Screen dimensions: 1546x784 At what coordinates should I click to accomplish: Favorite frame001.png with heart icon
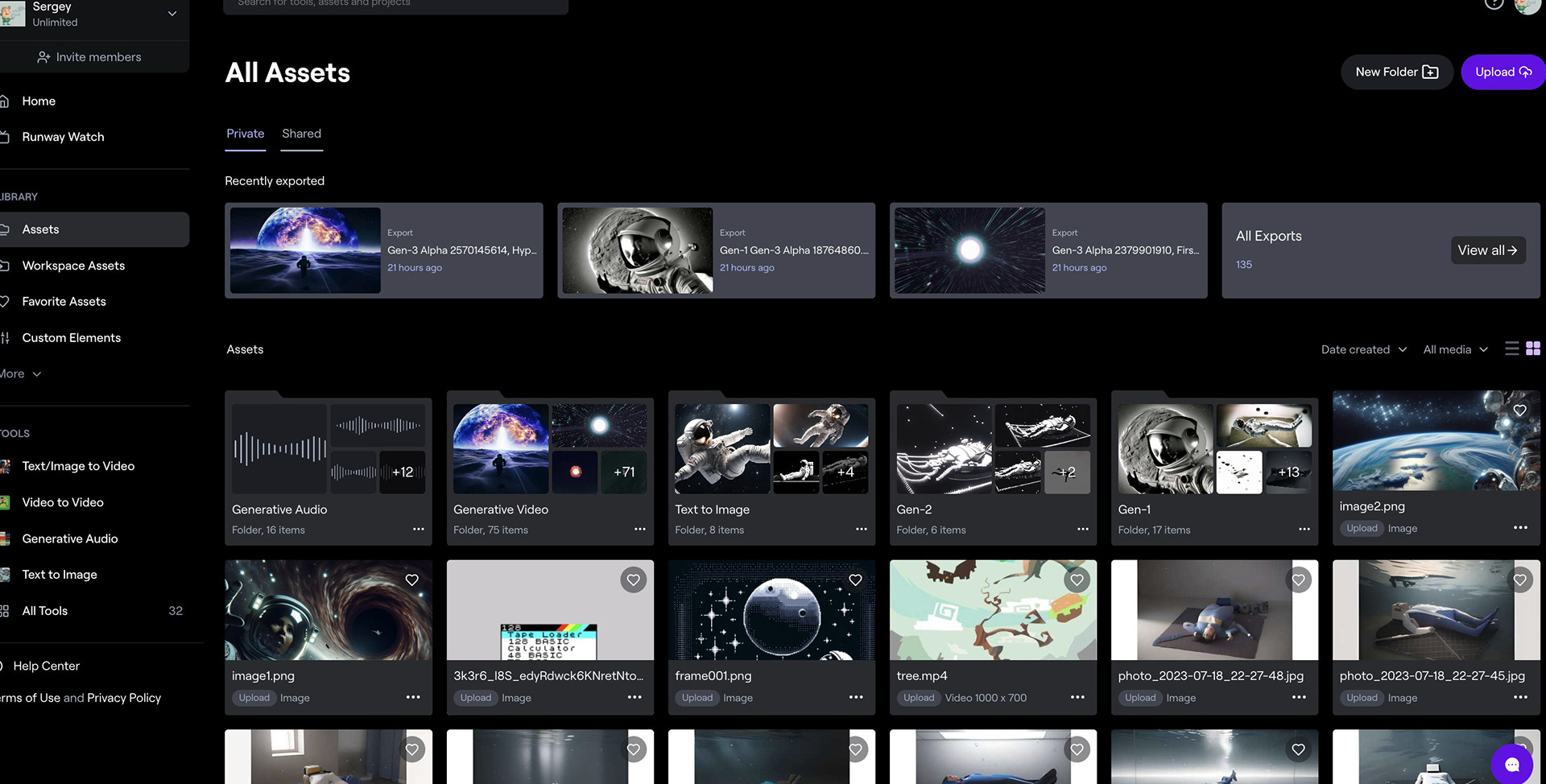[855, 580]
